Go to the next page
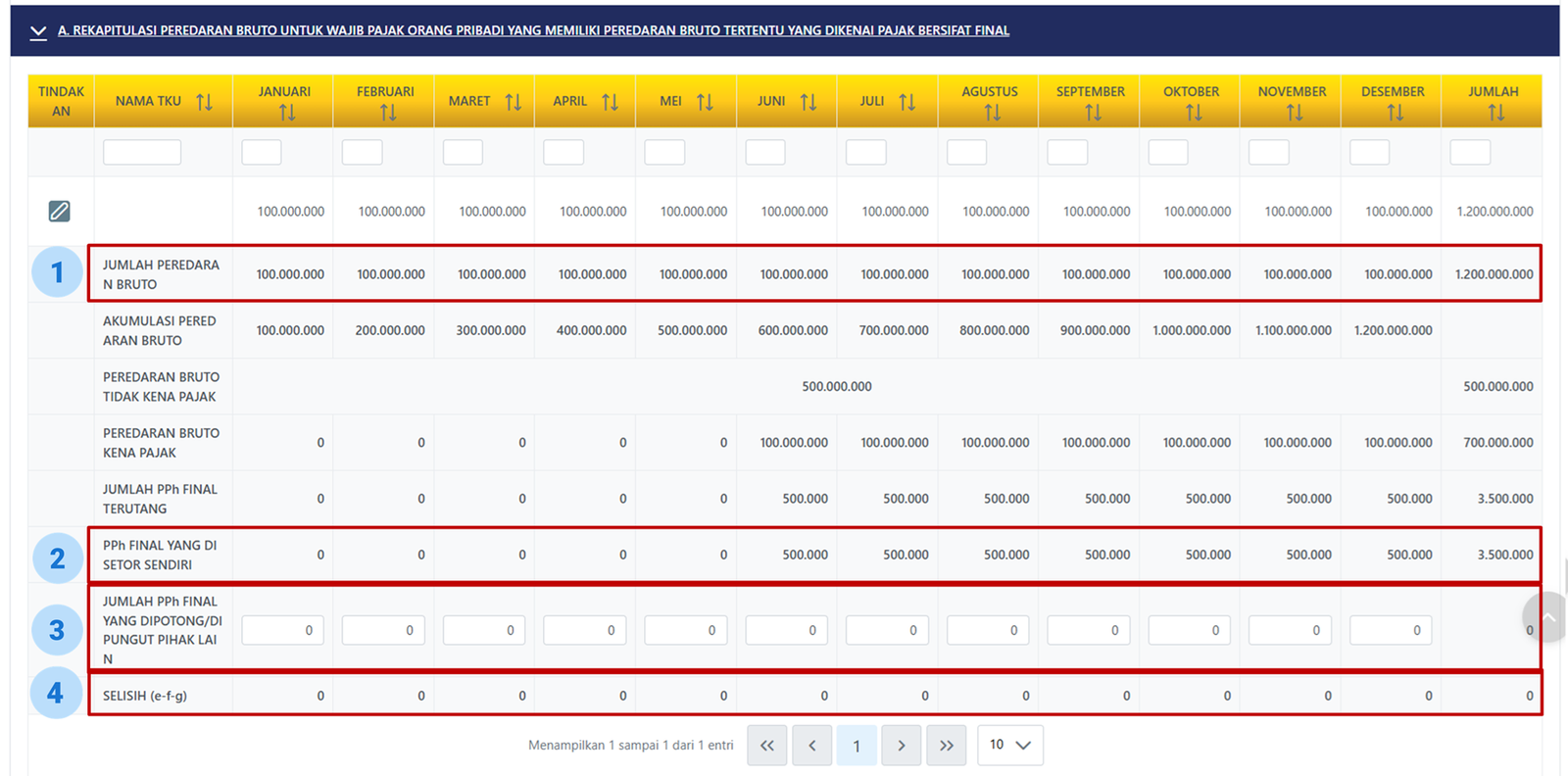This screenshot has width=1568, height=776. [901, 746]
